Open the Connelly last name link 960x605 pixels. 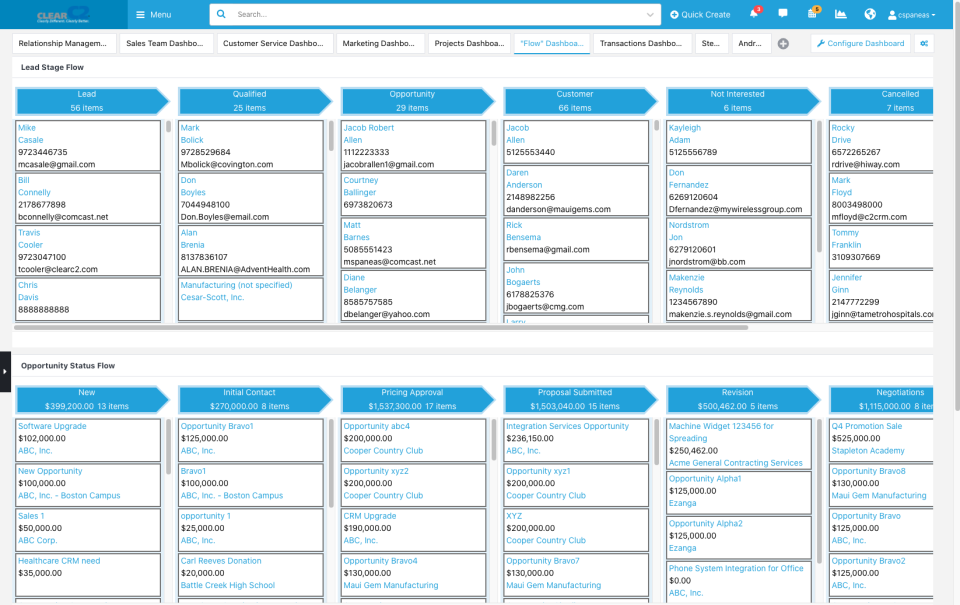click(x=34, y=192)
